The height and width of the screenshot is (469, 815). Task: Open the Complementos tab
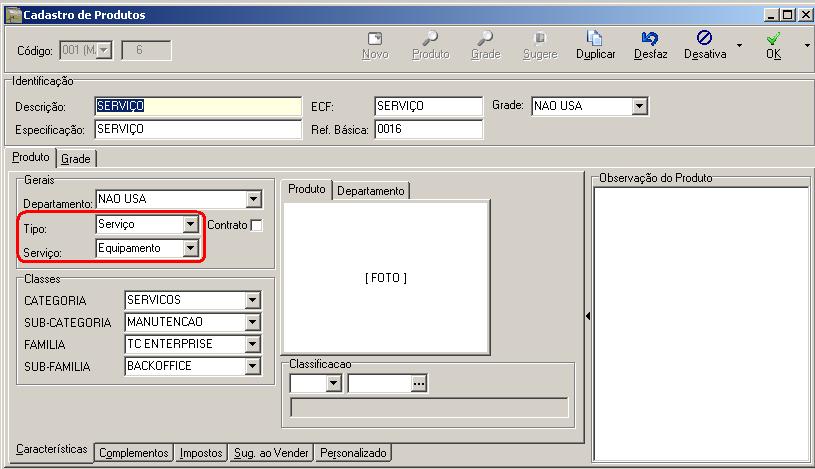pyautogui.click(x=134, y=453)
